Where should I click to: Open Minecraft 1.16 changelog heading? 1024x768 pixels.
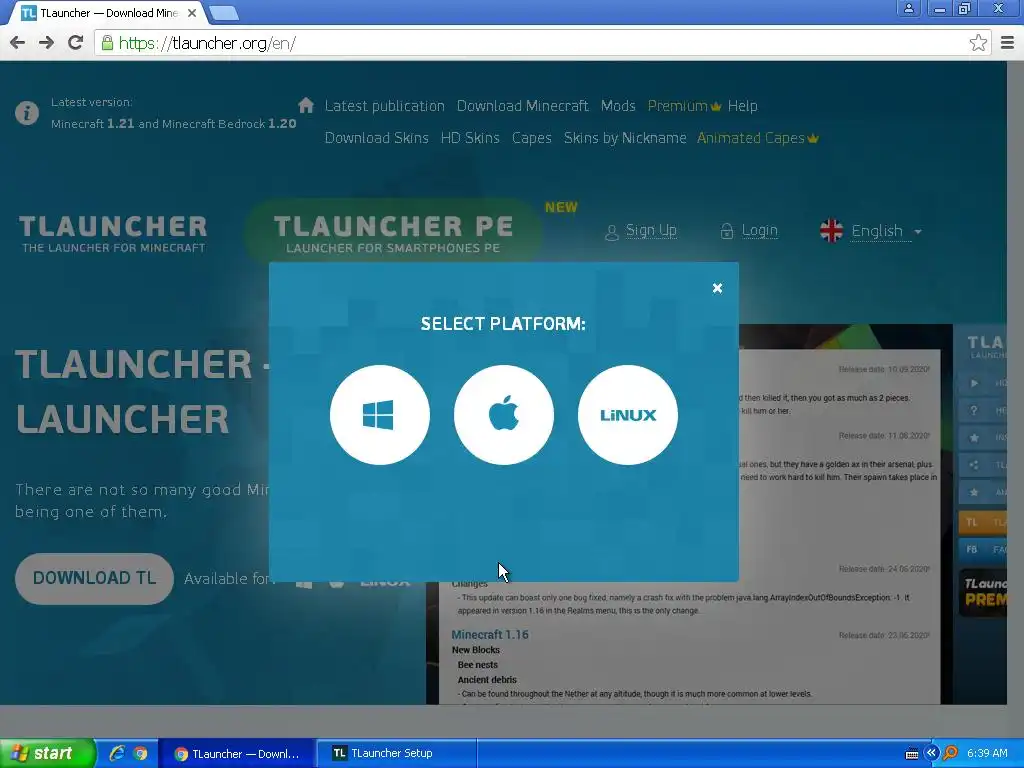[x=490, y=634]
